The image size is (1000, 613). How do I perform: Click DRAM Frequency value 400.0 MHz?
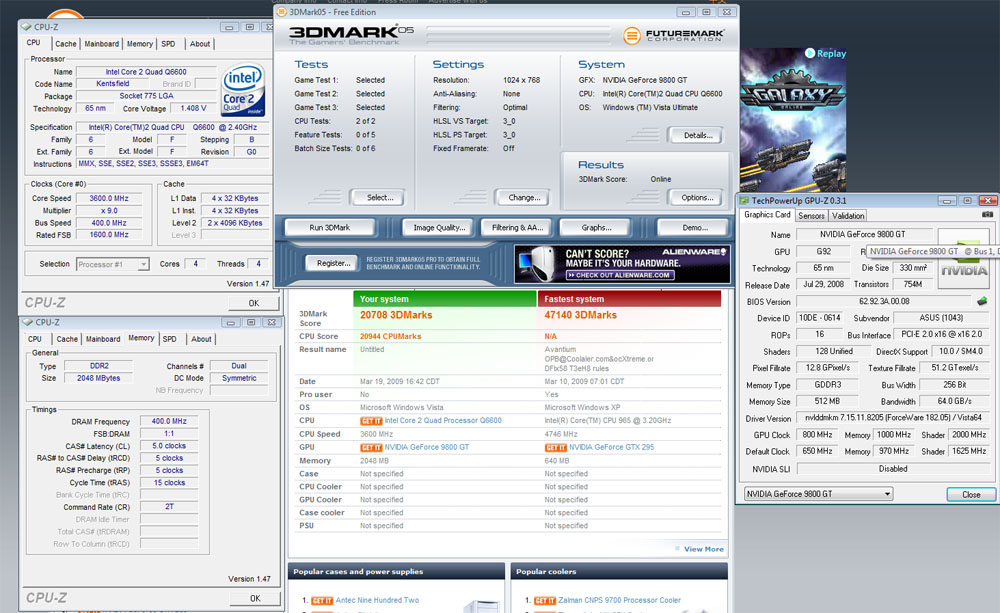[169, 422]
